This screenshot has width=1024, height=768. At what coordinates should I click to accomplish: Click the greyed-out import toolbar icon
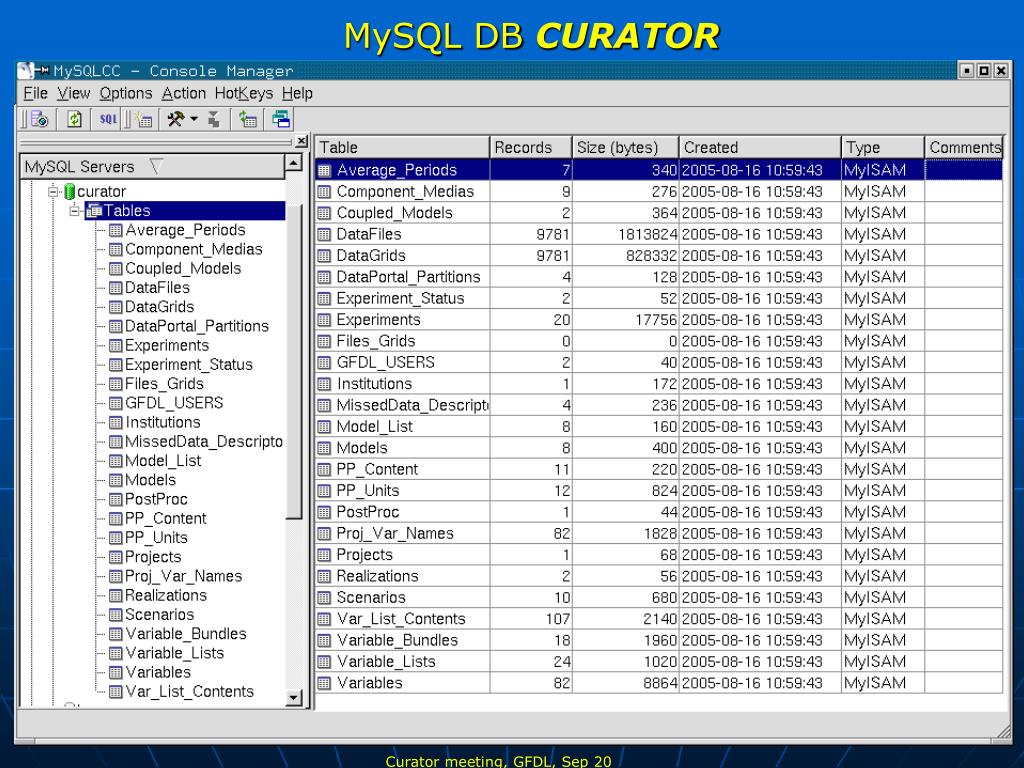point(214,120)
